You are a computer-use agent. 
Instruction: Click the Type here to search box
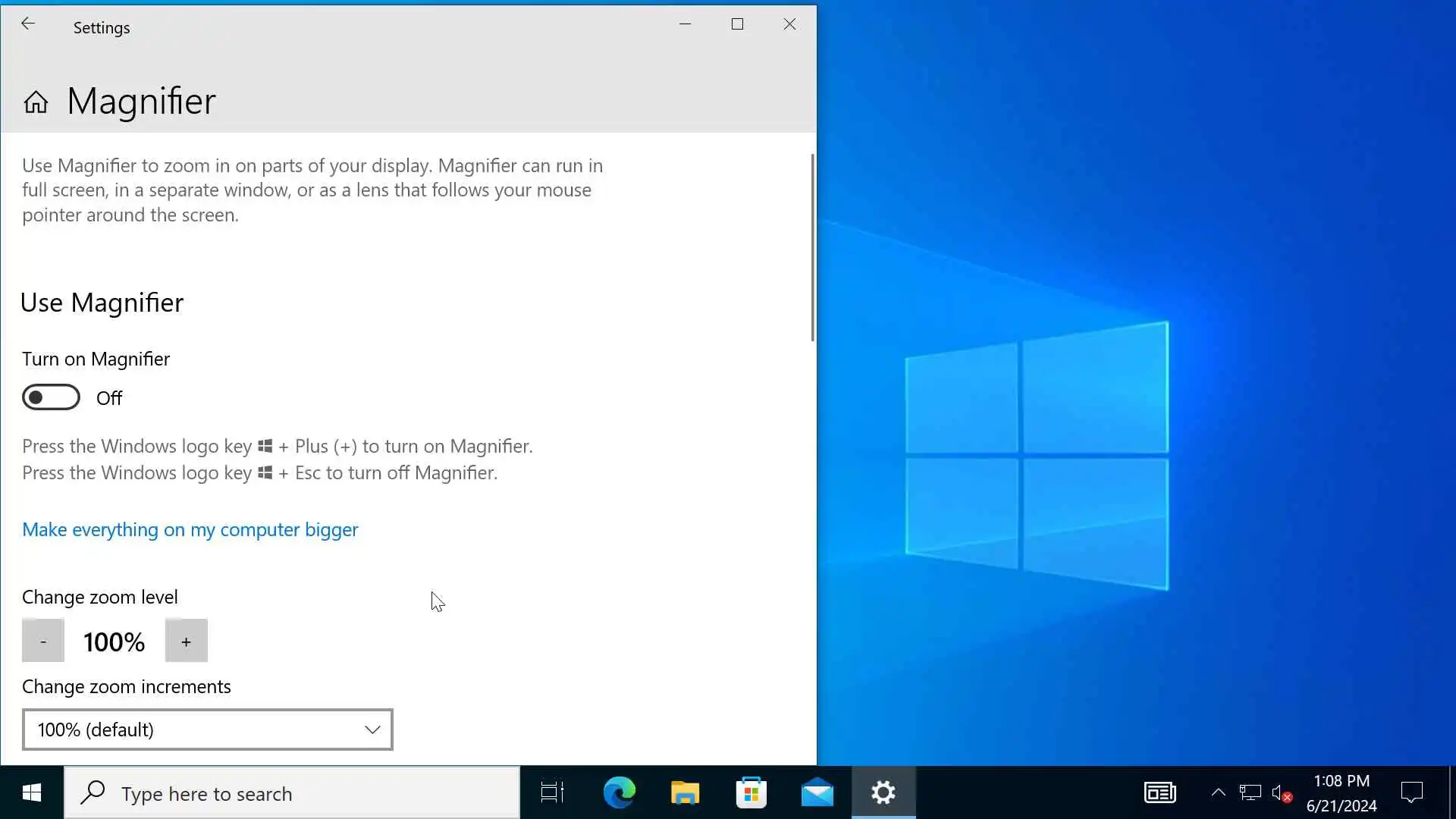click(x=292, y=793)
